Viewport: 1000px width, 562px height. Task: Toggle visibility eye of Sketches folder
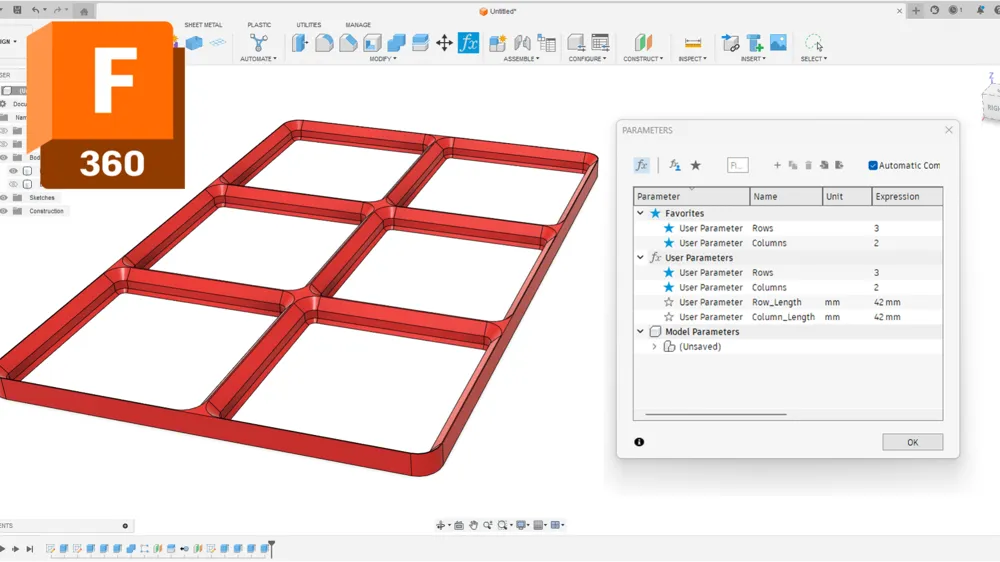(x=4, y=198)
